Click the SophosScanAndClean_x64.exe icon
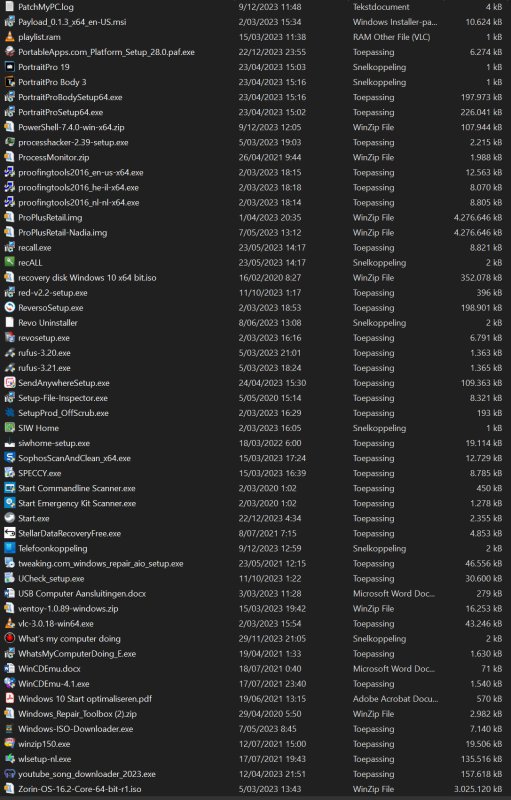 click(x=9, y=458)
